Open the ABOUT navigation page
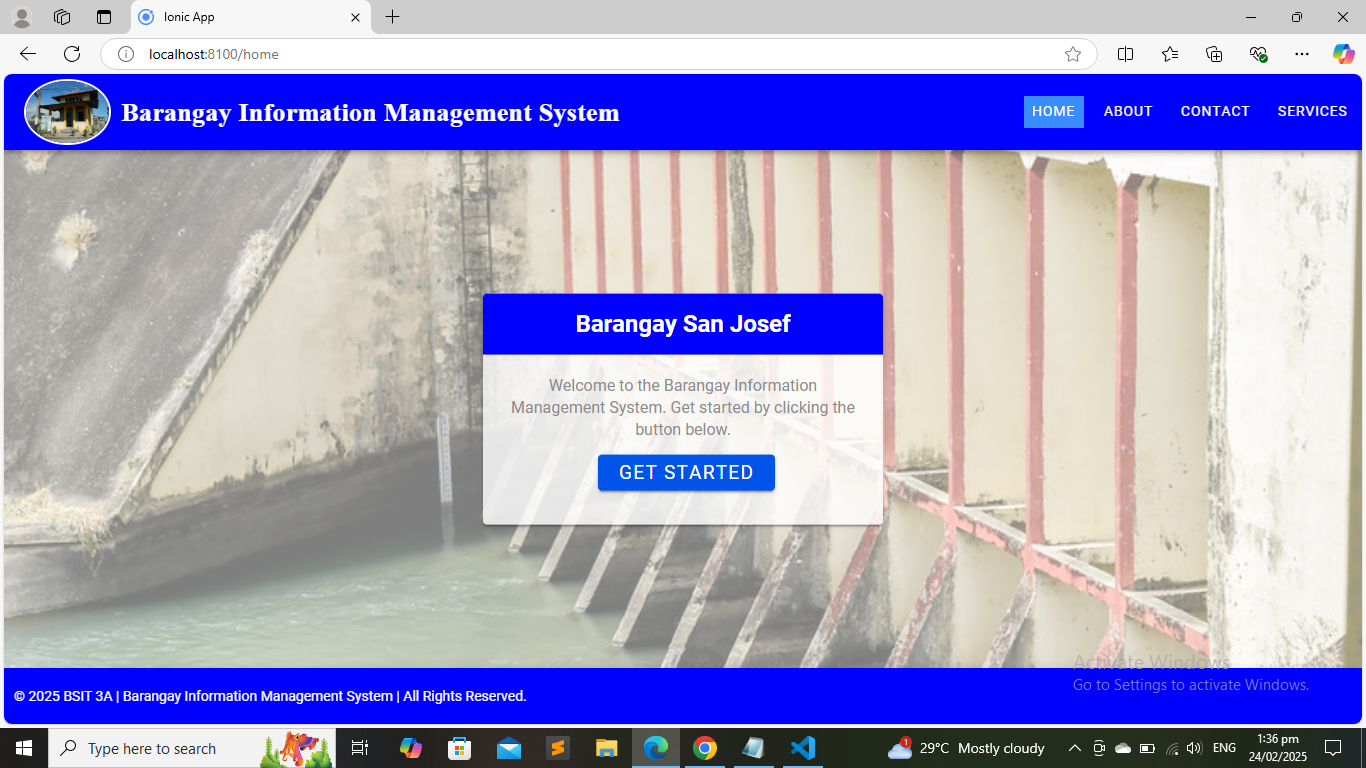1366x768 pixels. tap(1128, 111)
